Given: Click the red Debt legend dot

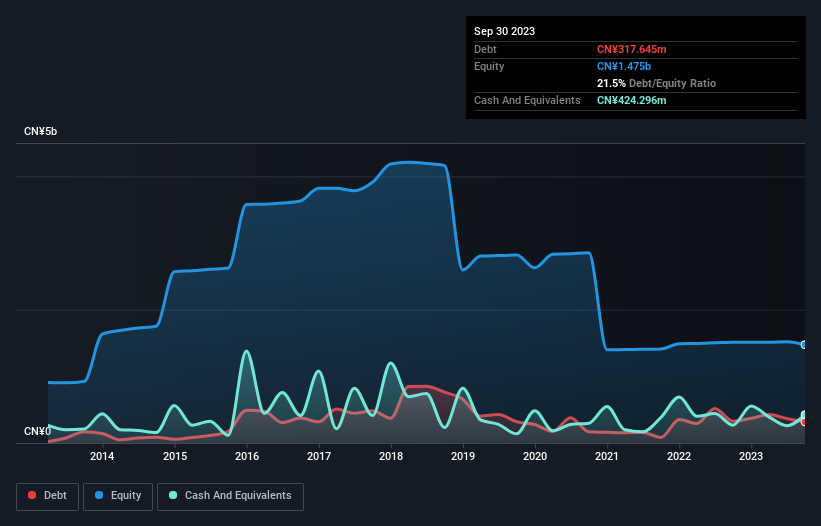Looking at the screenshot, I should (x=34, y=496).
